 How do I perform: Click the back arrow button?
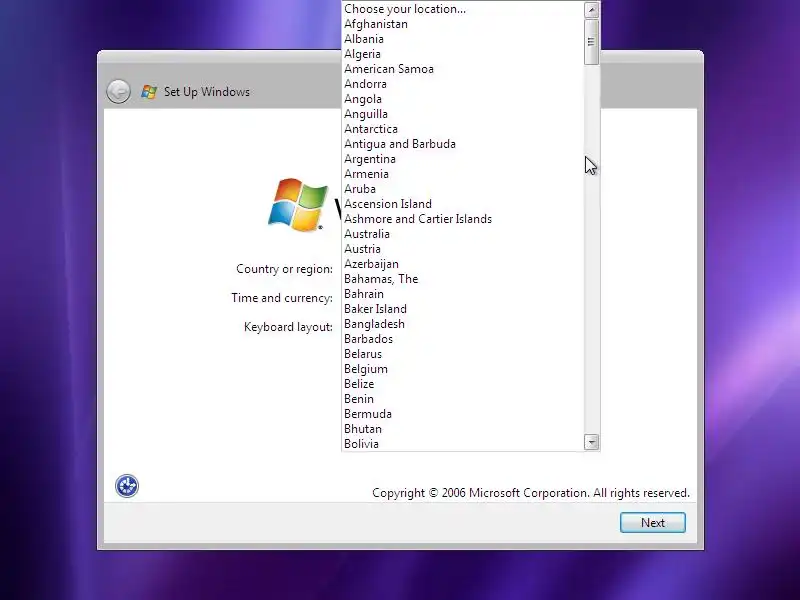click(x=118, y=92)
